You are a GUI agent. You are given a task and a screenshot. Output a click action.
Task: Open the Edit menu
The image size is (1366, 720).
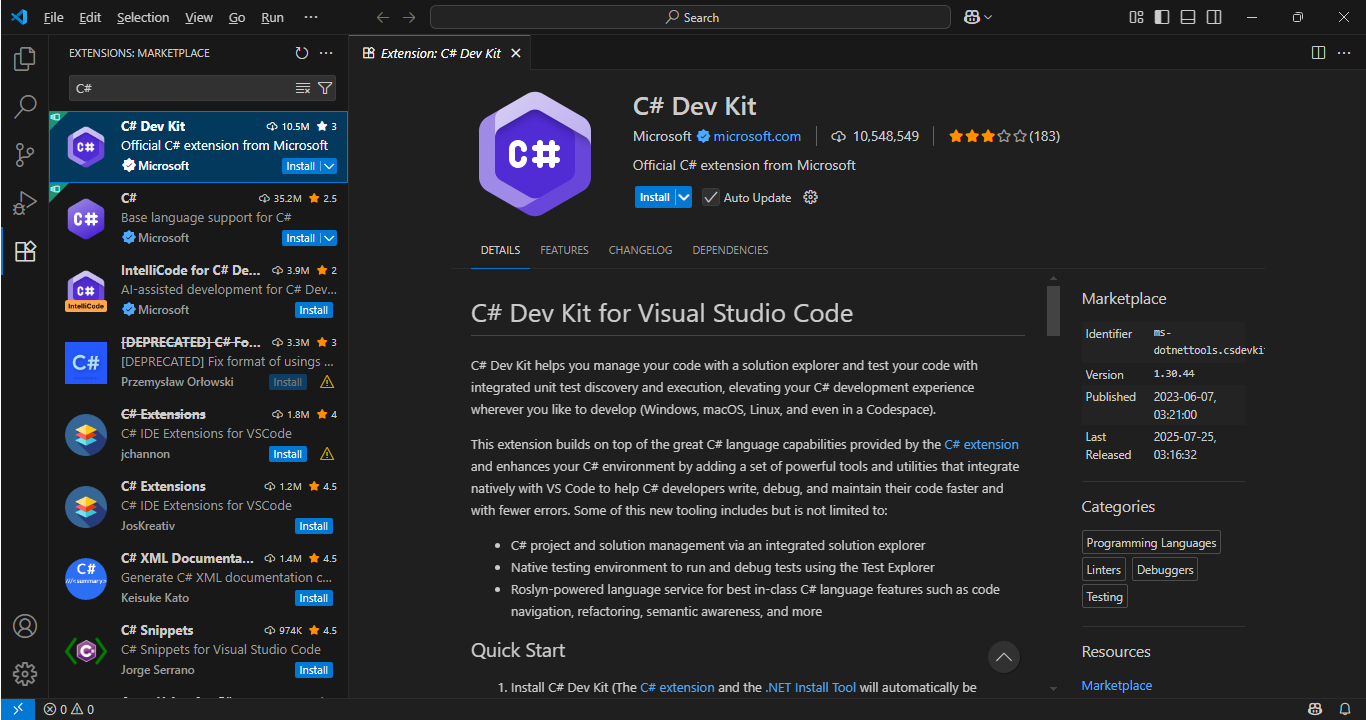(x=90, y=17)
